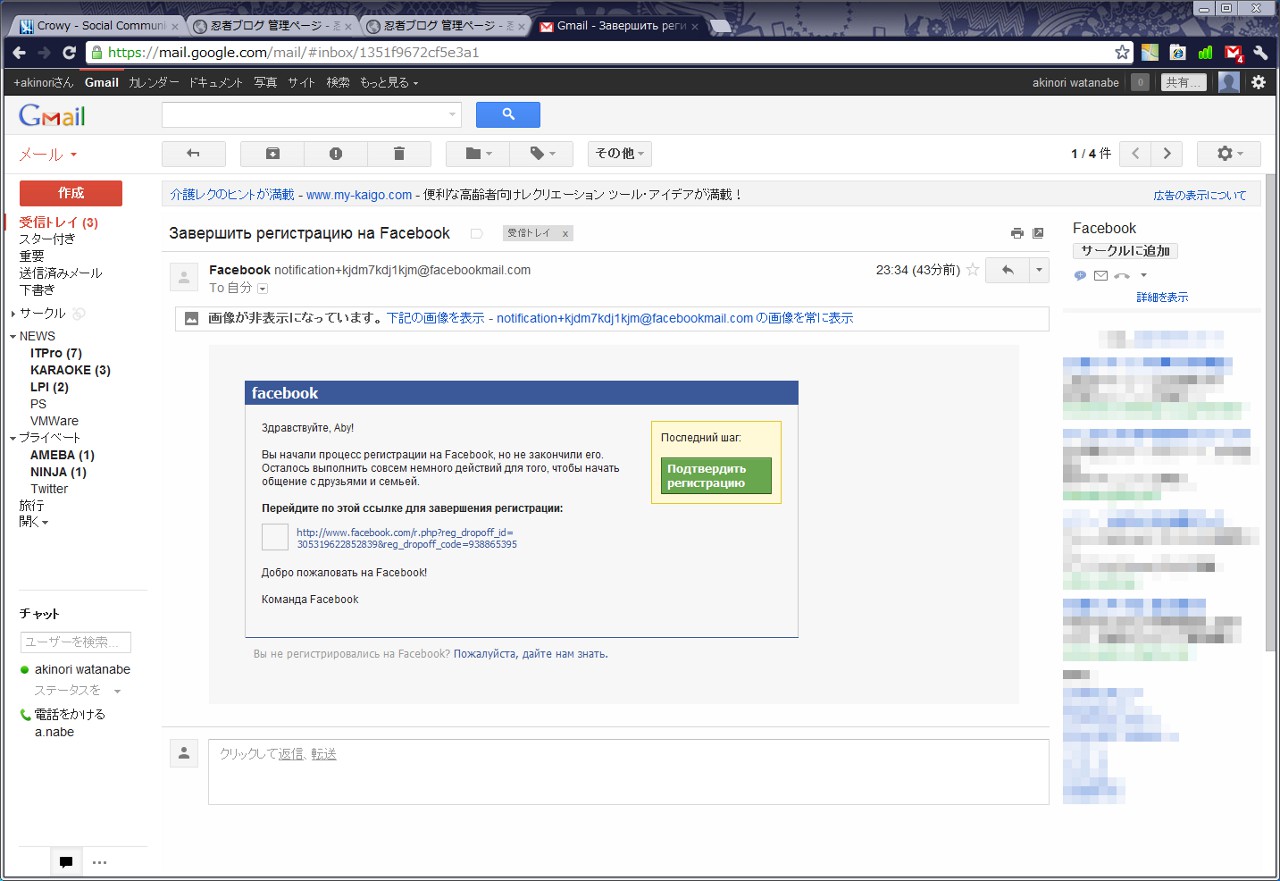Open the labels tag dropdown
Image resolution: width=1280 pixels, height=881 pixels.
click(541, 154)
